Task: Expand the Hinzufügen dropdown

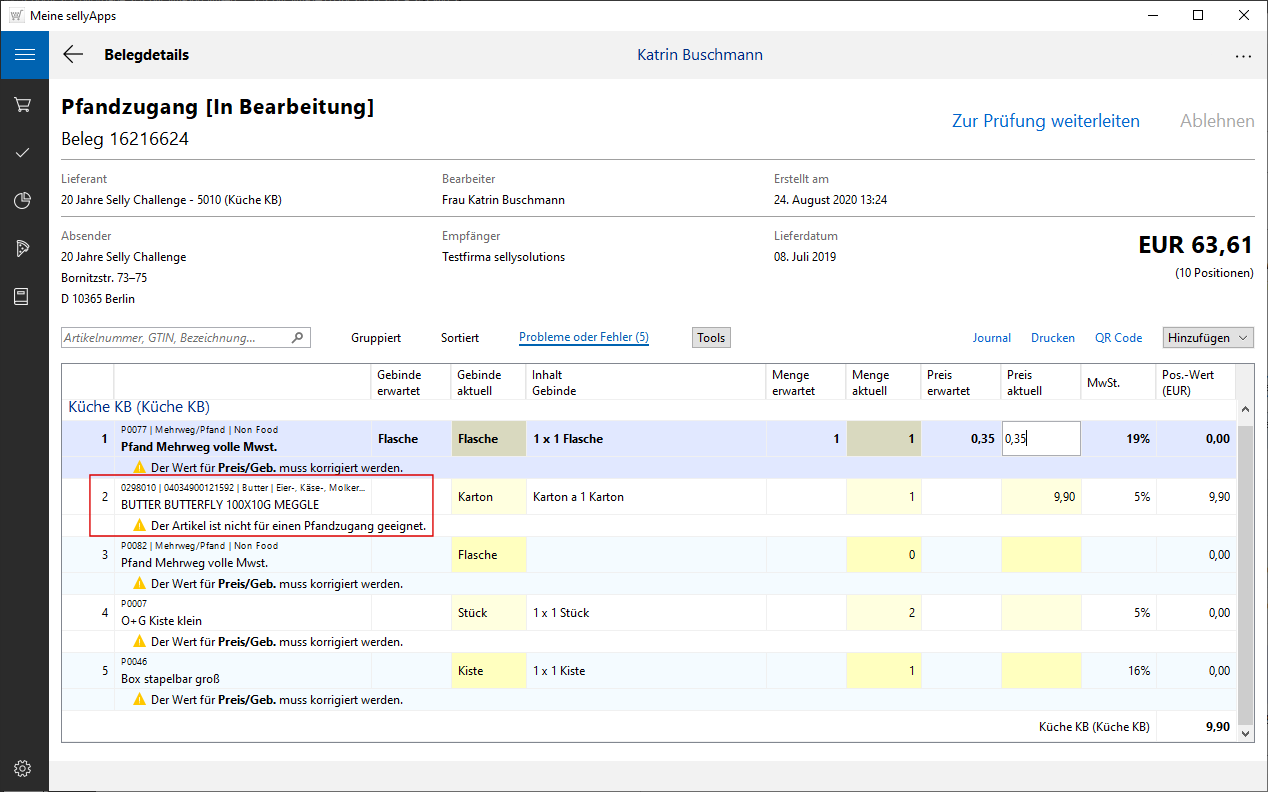Action: pos(1208,338)
